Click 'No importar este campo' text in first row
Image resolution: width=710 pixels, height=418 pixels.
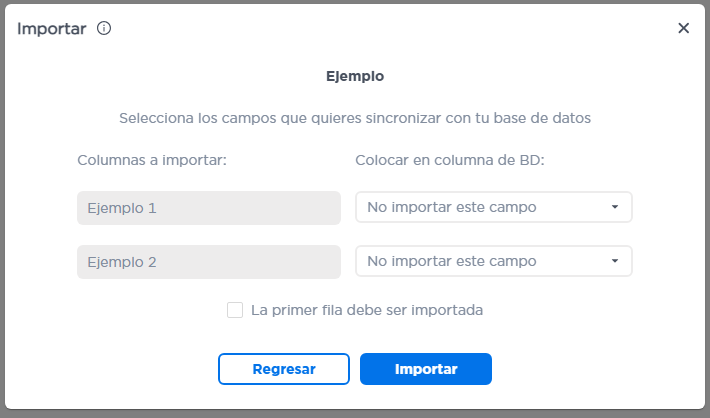pyautogui.click(x=451, y=208)
